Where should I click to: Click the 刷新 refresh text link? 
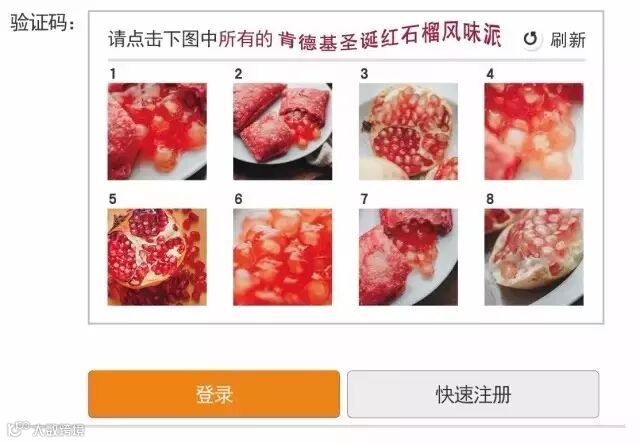coord(568,40)
